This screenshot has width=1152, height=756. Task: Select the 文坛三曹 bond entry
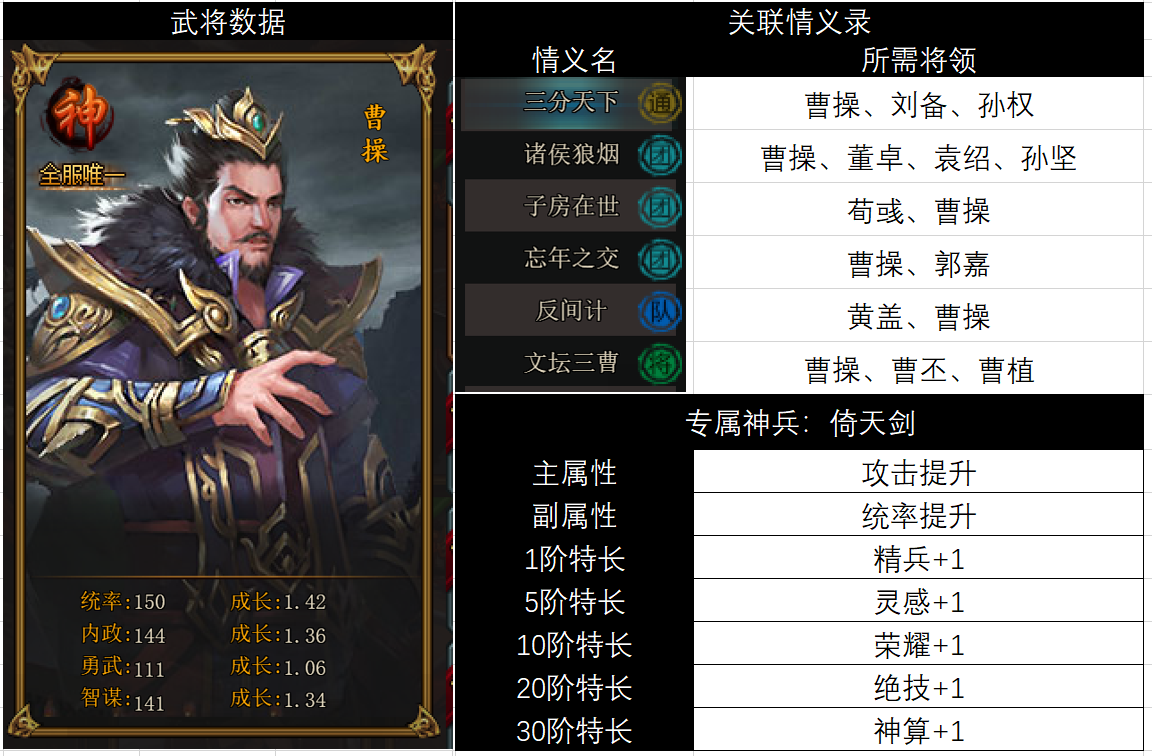point(572,364)
